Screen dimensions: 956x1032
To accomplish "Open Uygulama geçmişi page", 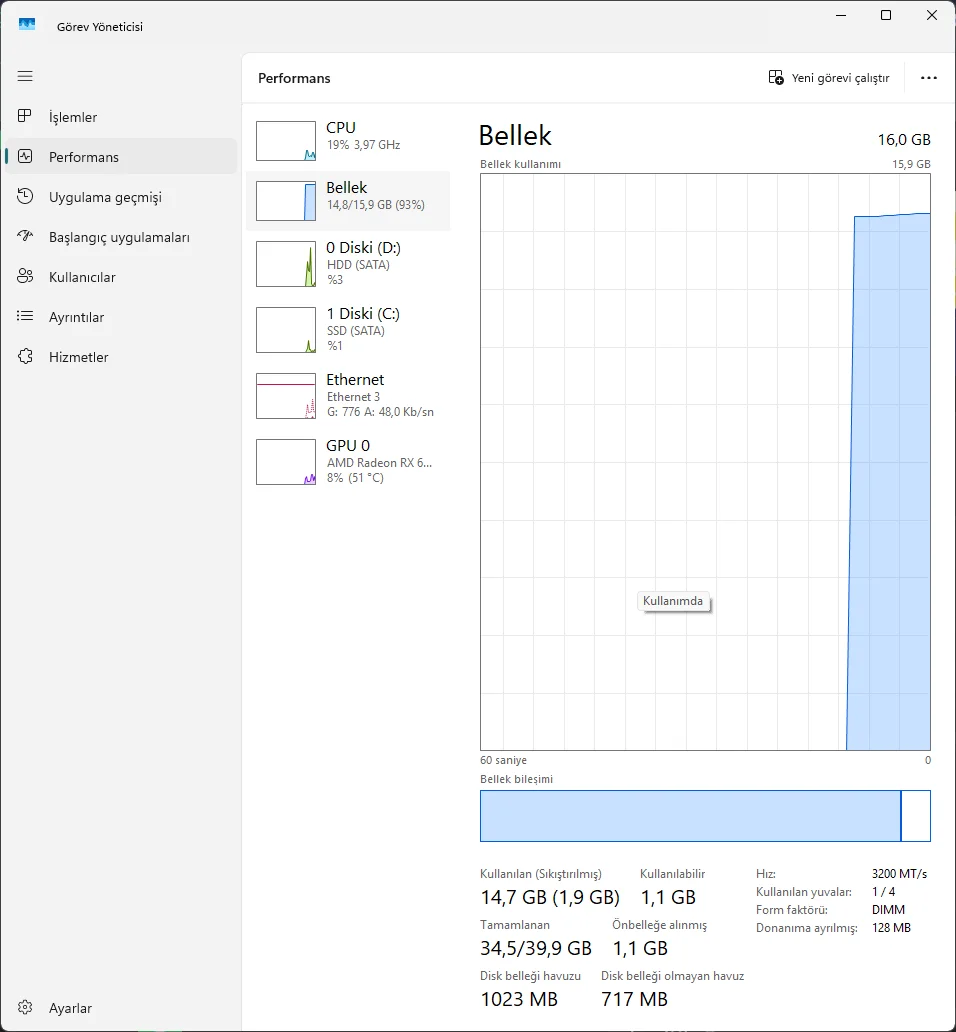I will [121, 197].
